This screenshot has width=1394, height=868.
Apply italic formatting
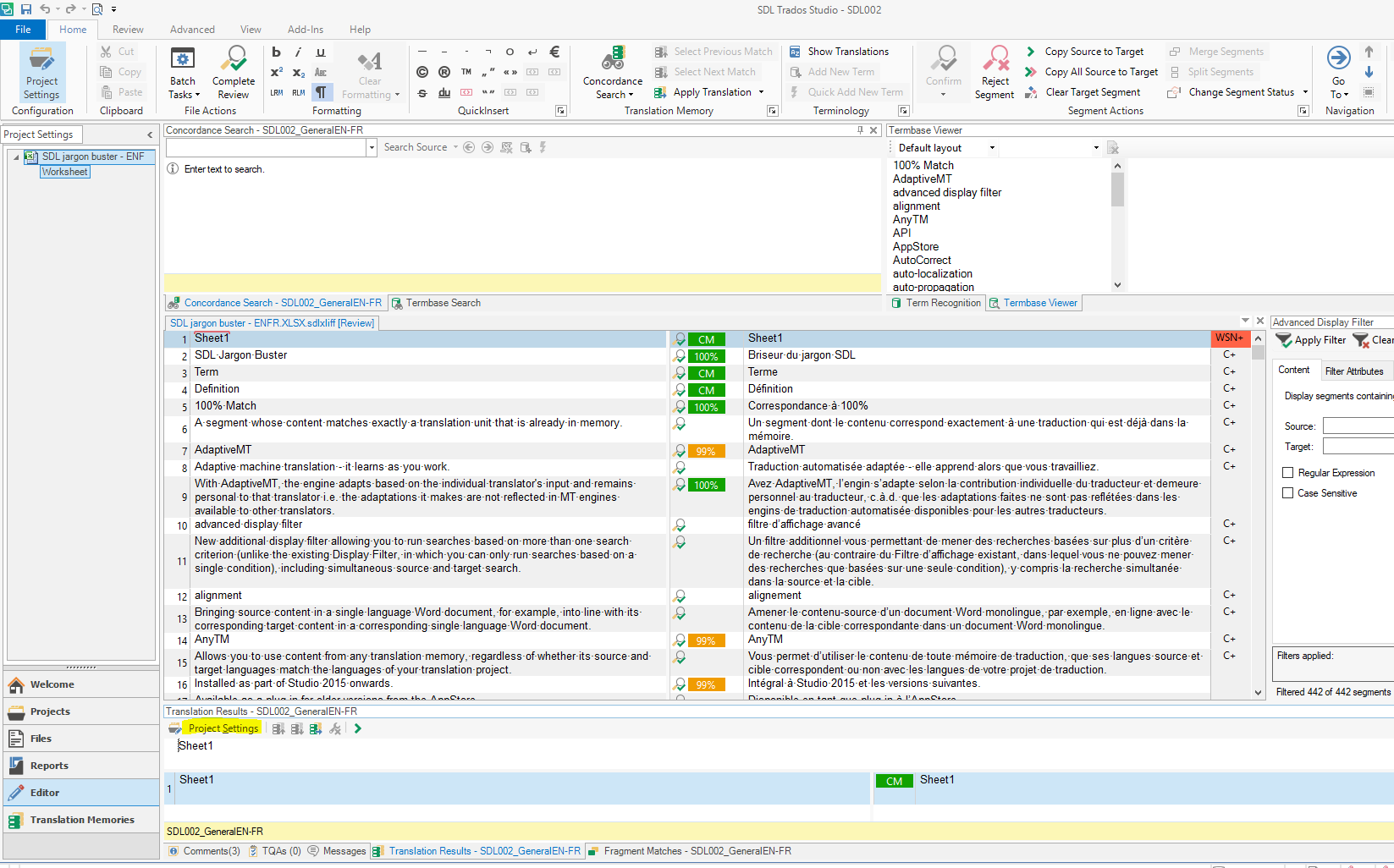tap(298, 52)
